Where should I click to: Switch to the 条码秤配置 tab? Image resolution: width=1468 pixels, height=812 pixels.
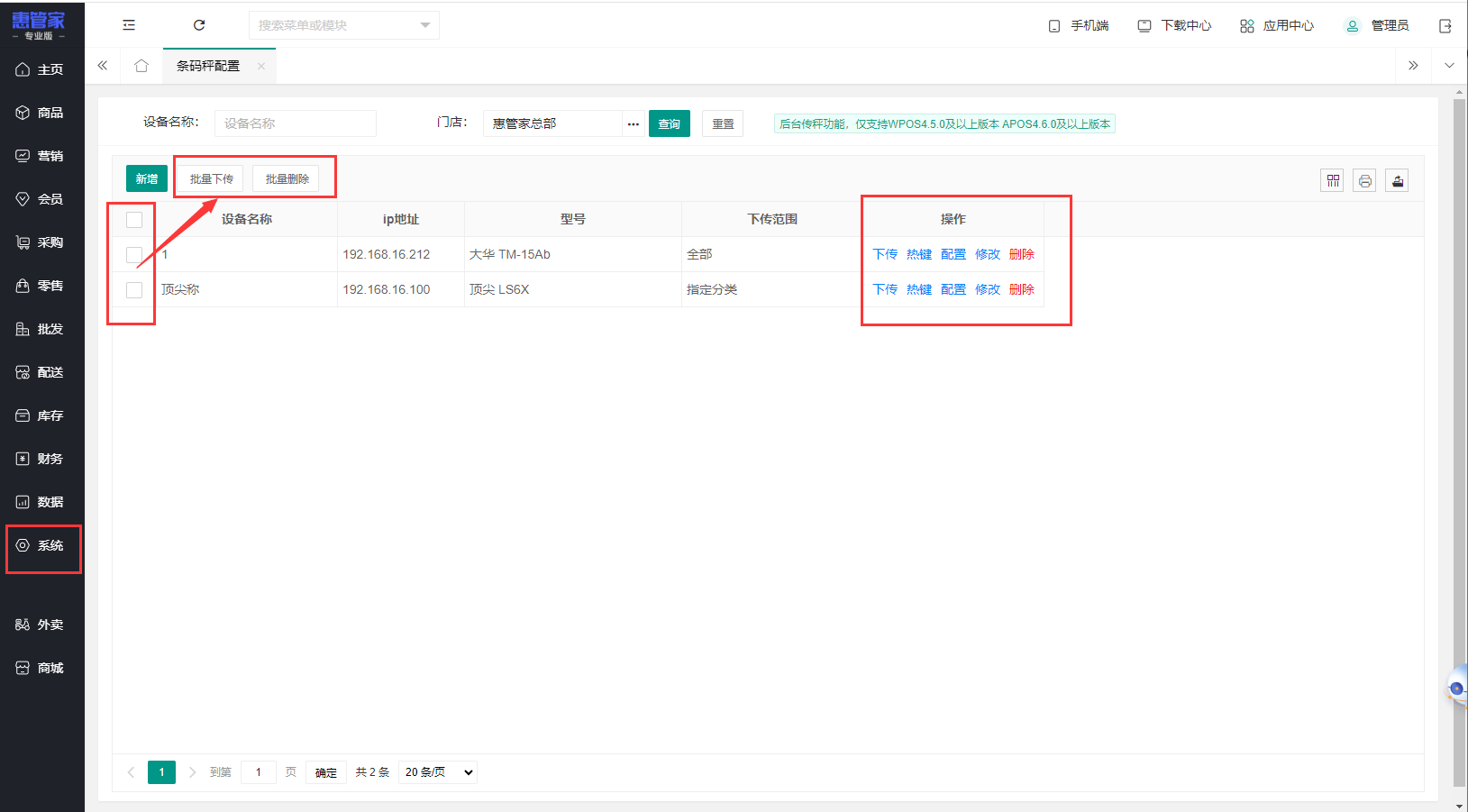click(x=208, y=66)
